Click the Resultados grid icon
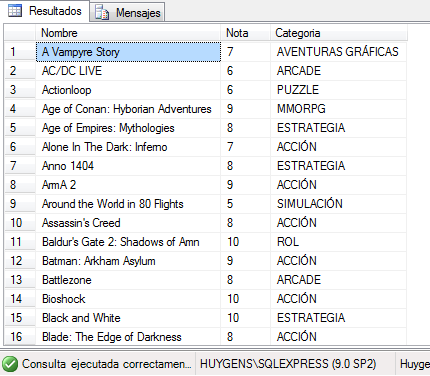The width and height of the screenshot is (430, 376). coord(15,11)
